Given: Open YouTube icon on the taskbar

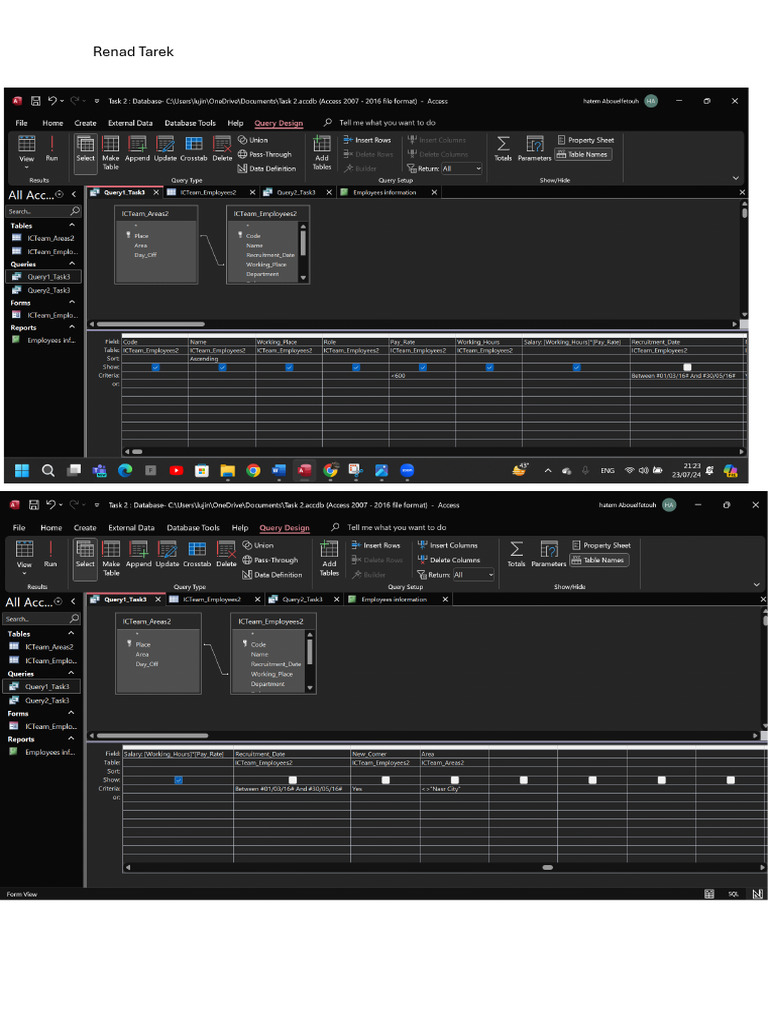Looking at the screenshot, I should coord(176,470).
